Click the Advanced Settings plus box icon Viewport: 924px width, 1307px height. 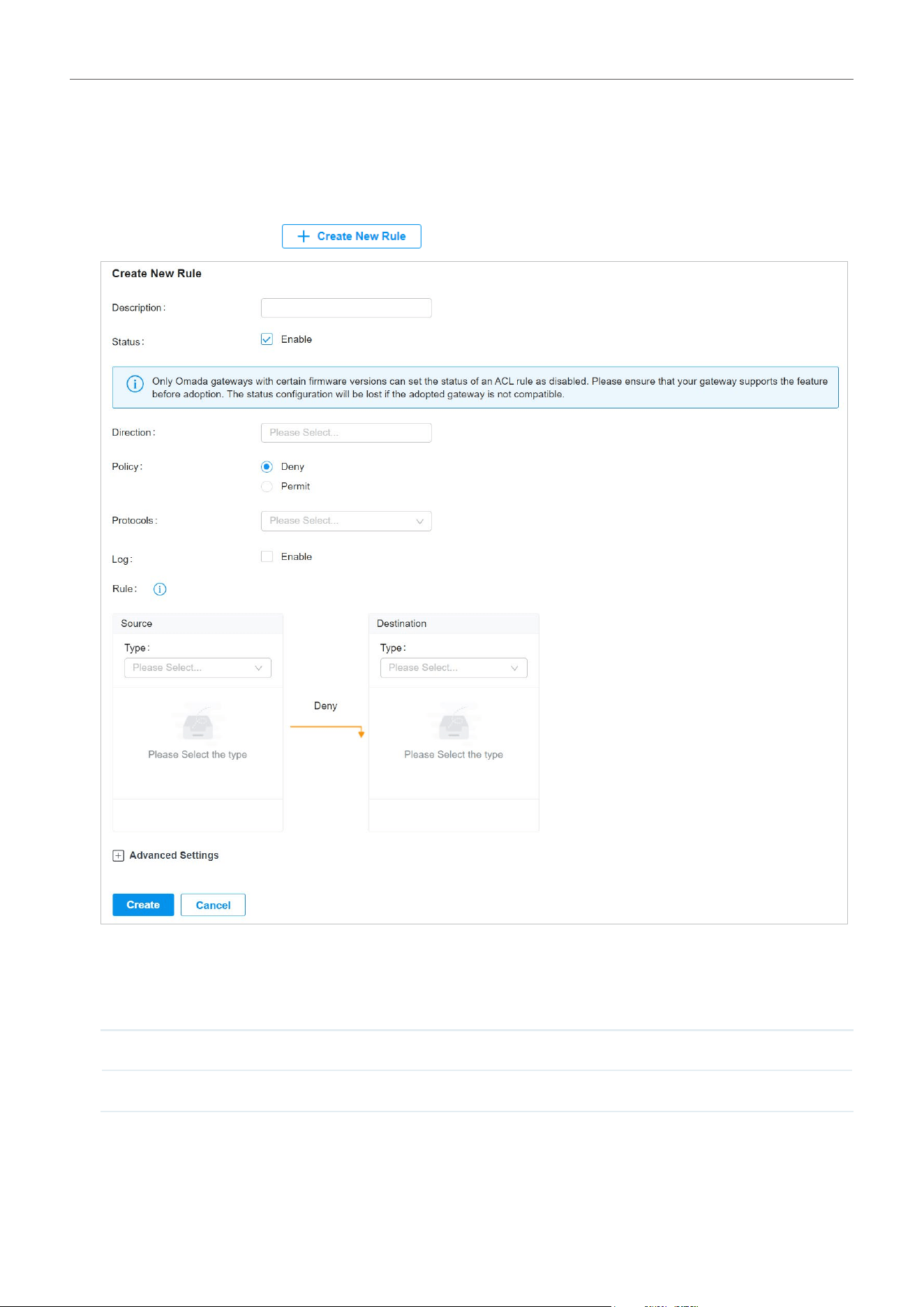pyautogui.click(x=119, y=856)
